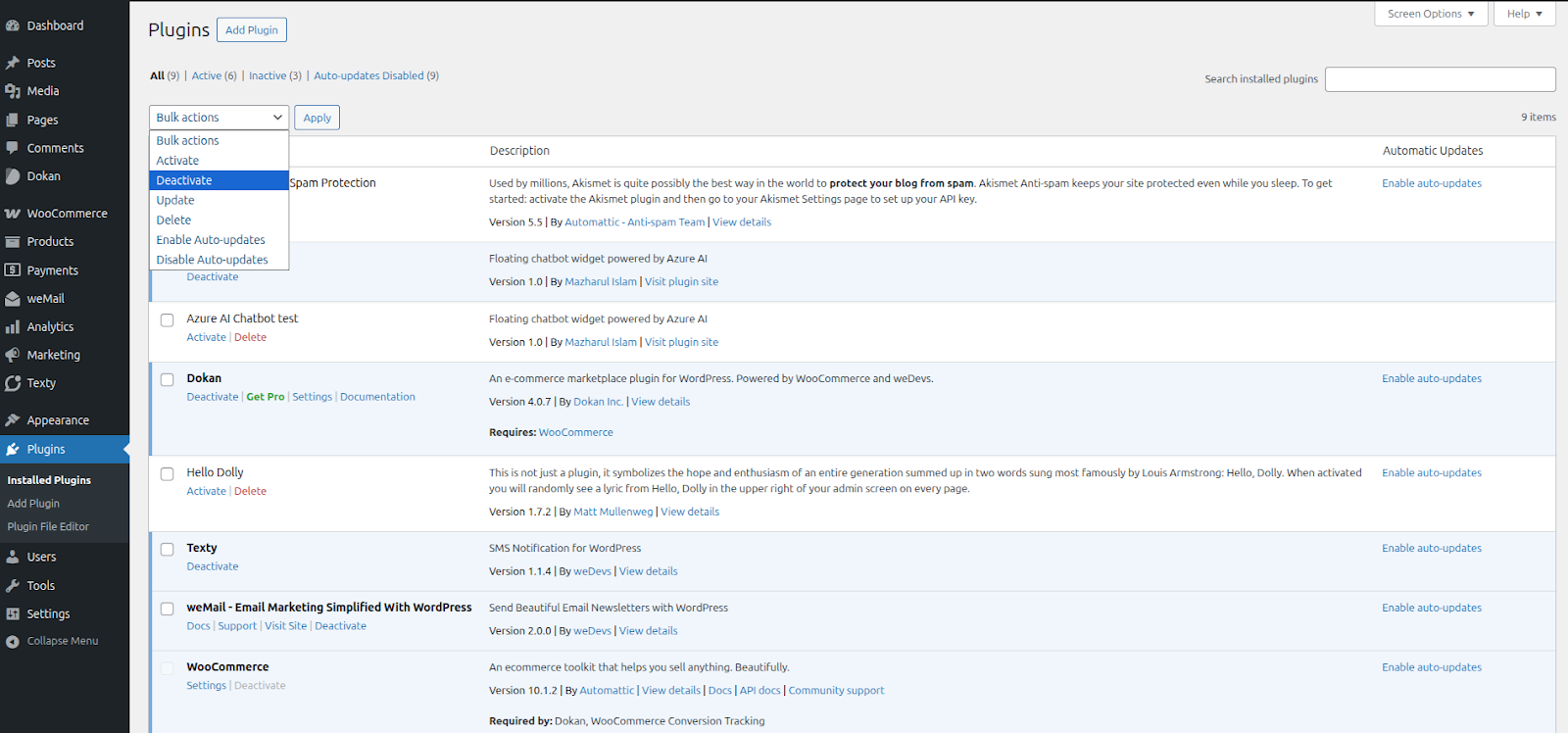Click Dokan Get Pro link
1568x733 pixels.
pos(266,397)
